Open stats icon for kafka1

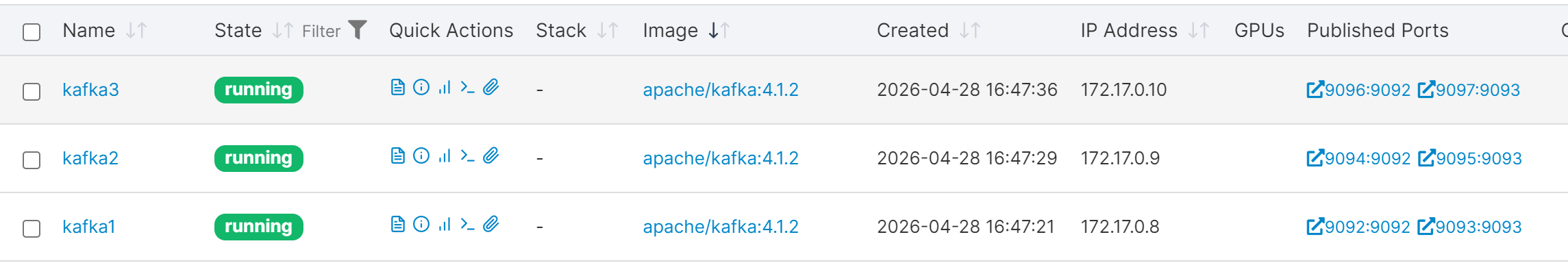445,225
